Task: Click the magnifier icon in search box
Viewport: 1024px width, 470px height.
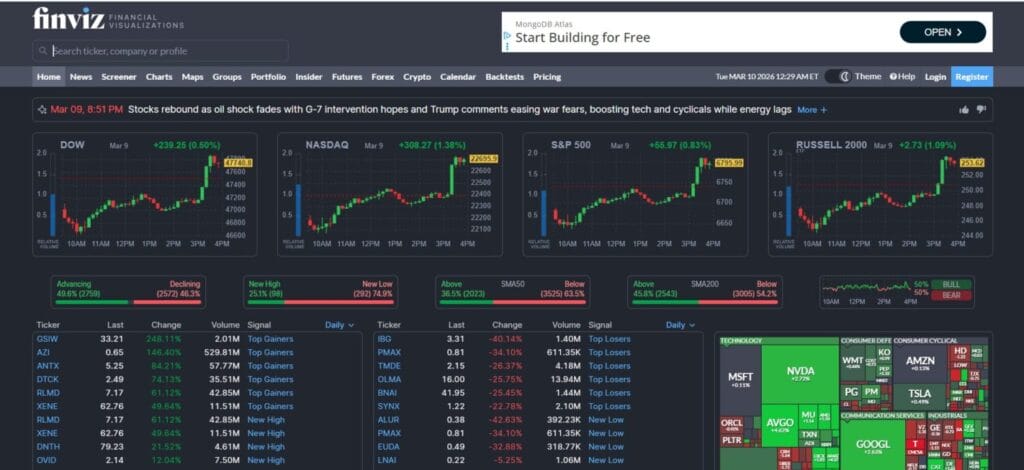Action: [x=43, y=51]
